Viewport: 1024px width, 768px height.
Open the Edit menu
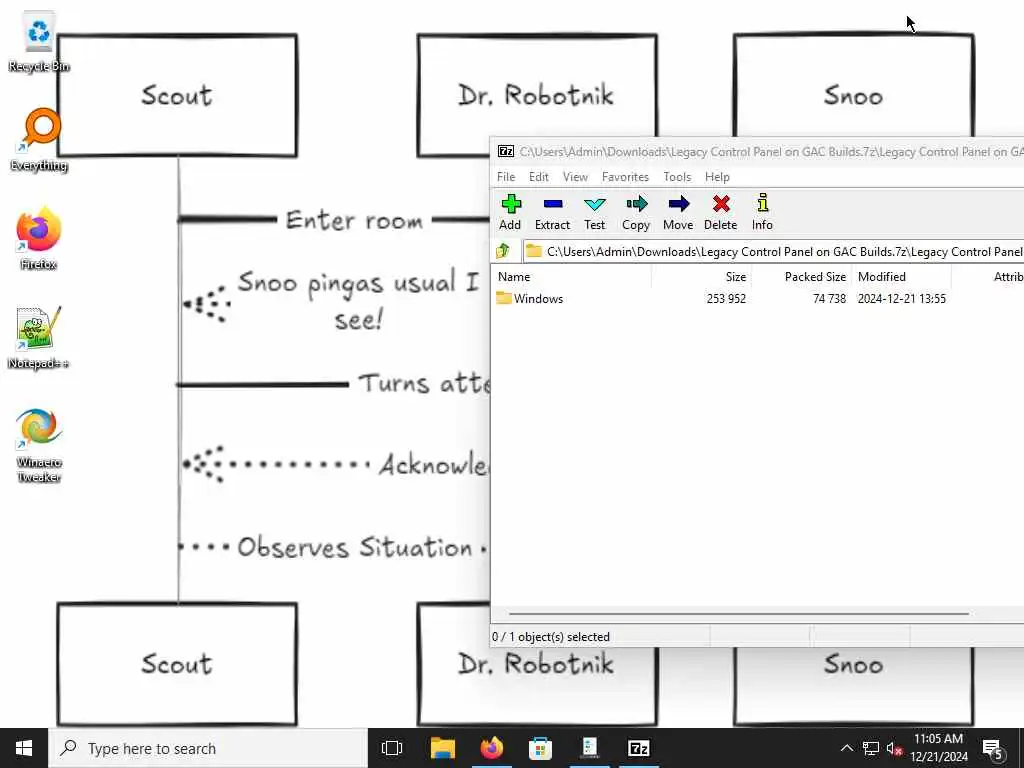[x=539, y=177]
